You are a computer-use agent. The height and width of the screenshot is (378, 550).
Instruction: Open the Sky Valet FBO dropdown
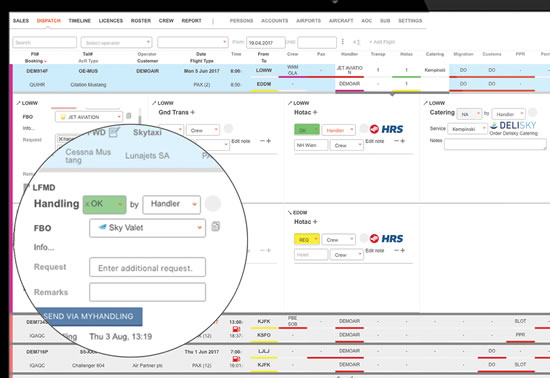pyautogui.click(x=147, y=228)
